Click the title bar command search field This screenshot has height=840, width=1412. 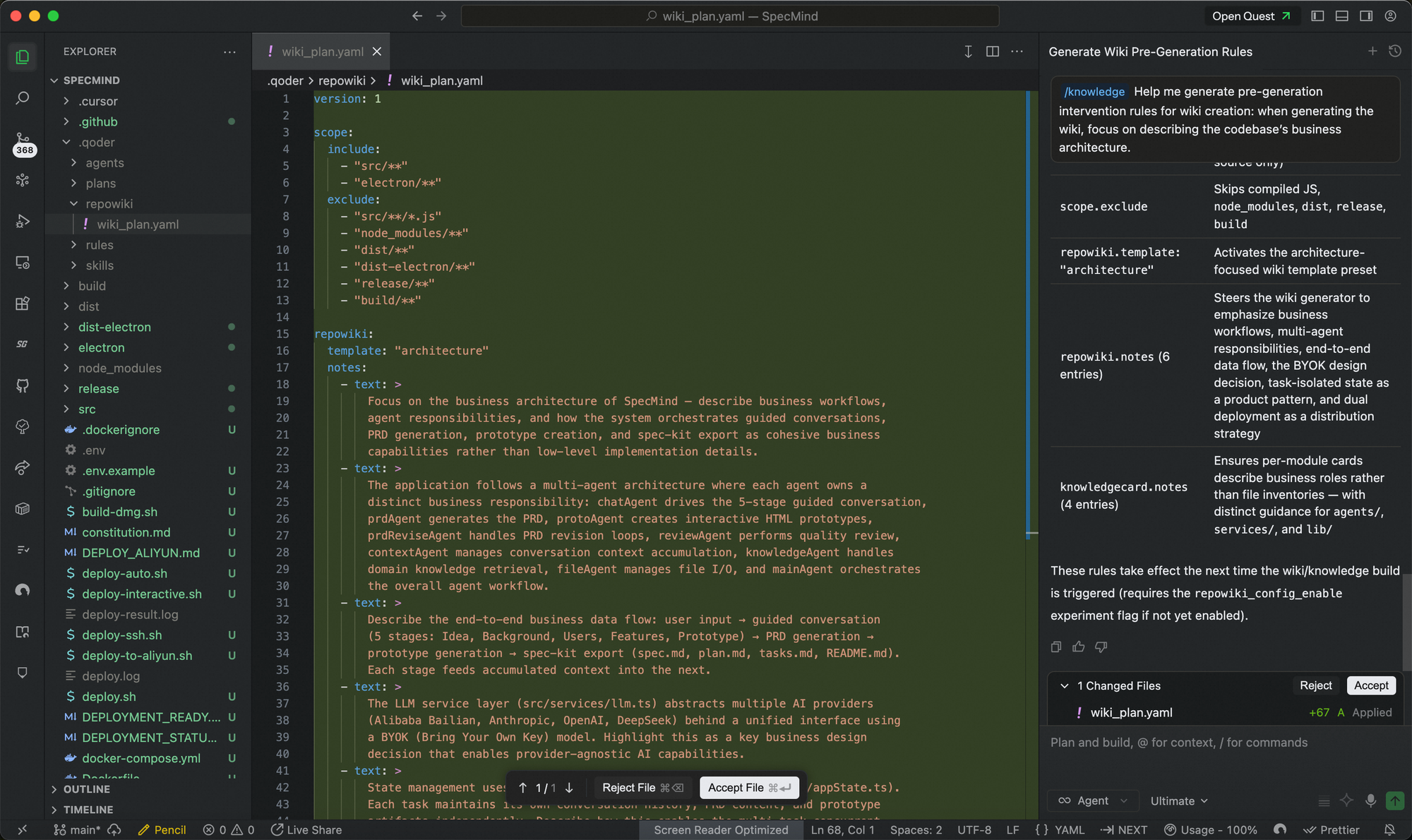coord(730,16)
